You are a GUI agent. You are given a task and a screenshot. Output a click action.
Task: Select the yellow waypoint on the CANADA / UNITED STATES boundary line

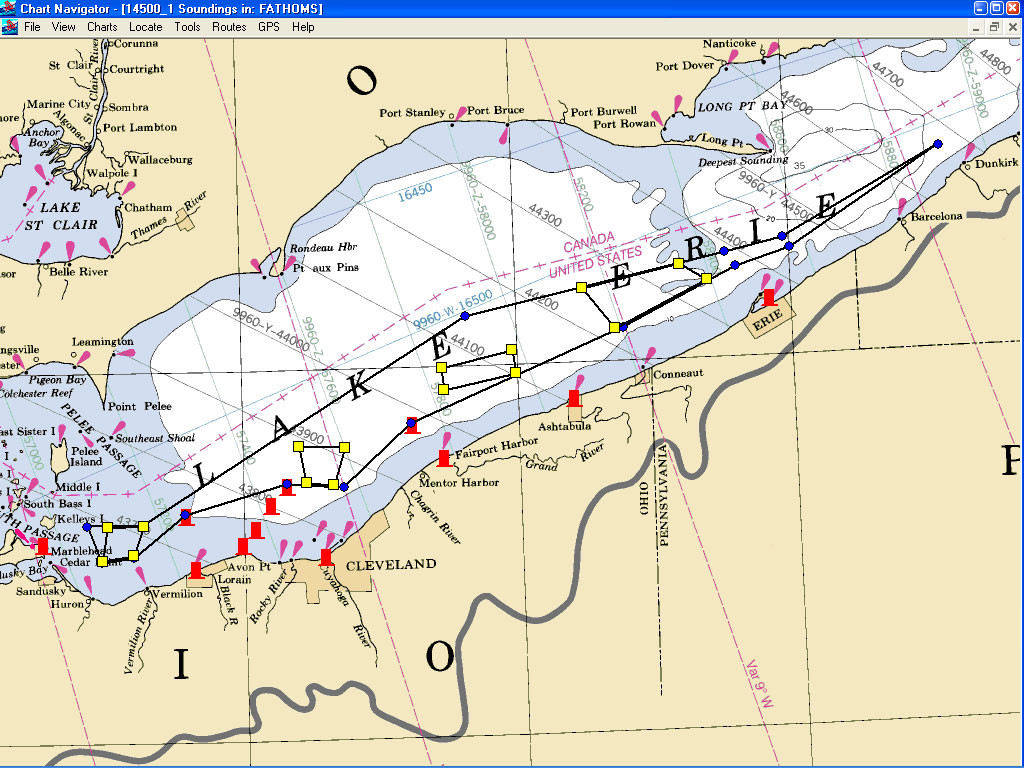pyautogui.click(x=581, y=287)
